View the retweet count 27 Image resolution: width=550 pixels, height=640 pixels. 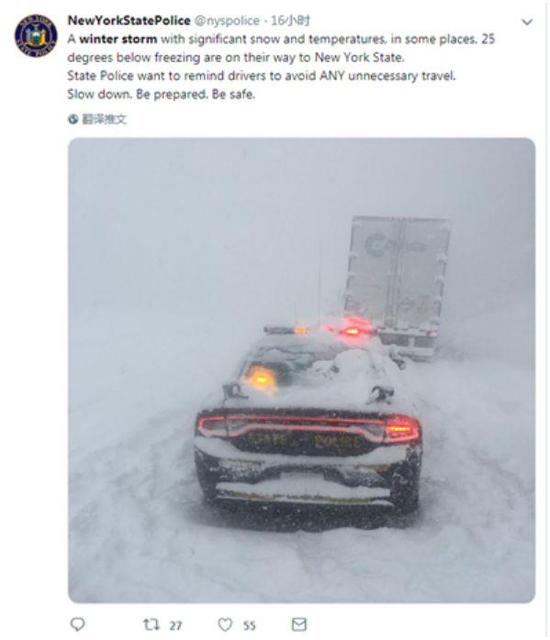coord(176,625)
